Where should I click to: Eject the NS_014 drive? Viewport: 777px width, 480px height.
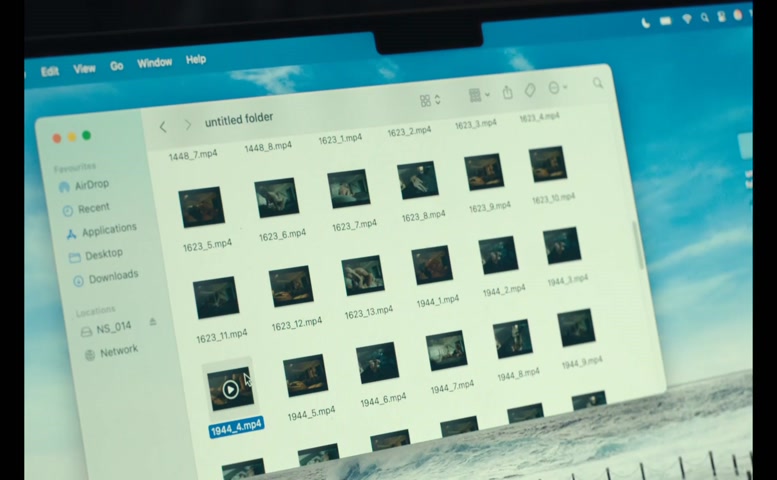coord(152,322)
